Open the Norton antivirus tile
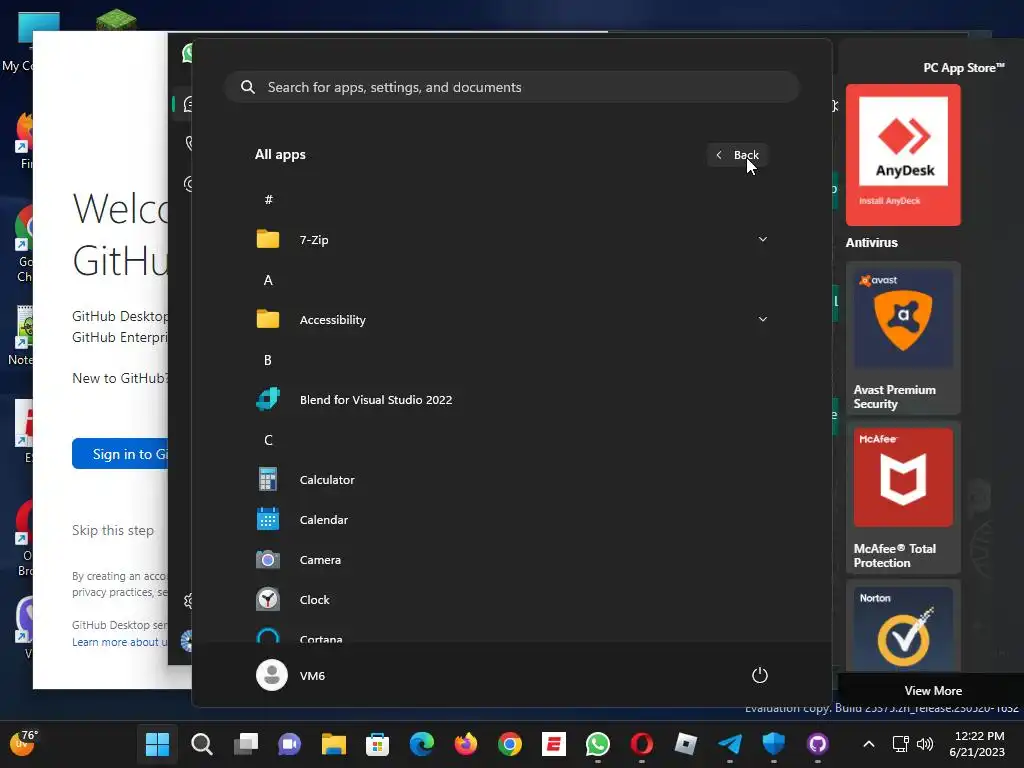Screen dimensions: 1024x768 [x=903, y=627]
